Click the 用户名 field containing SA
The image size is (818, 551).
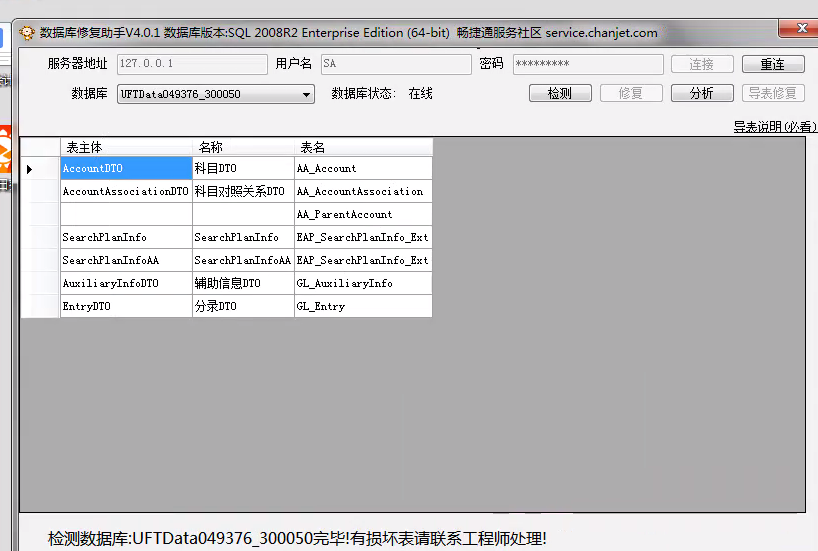coord(396,64)
